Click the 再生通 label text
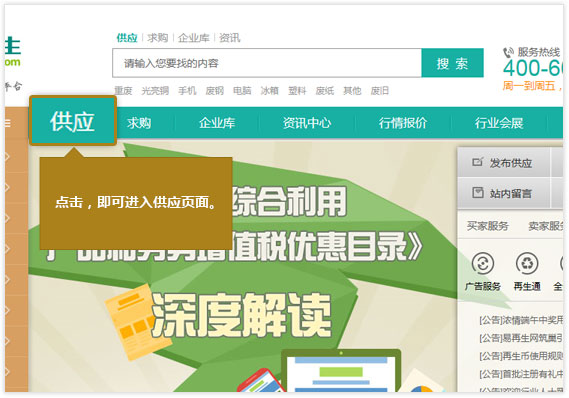 tap(527, 286)
